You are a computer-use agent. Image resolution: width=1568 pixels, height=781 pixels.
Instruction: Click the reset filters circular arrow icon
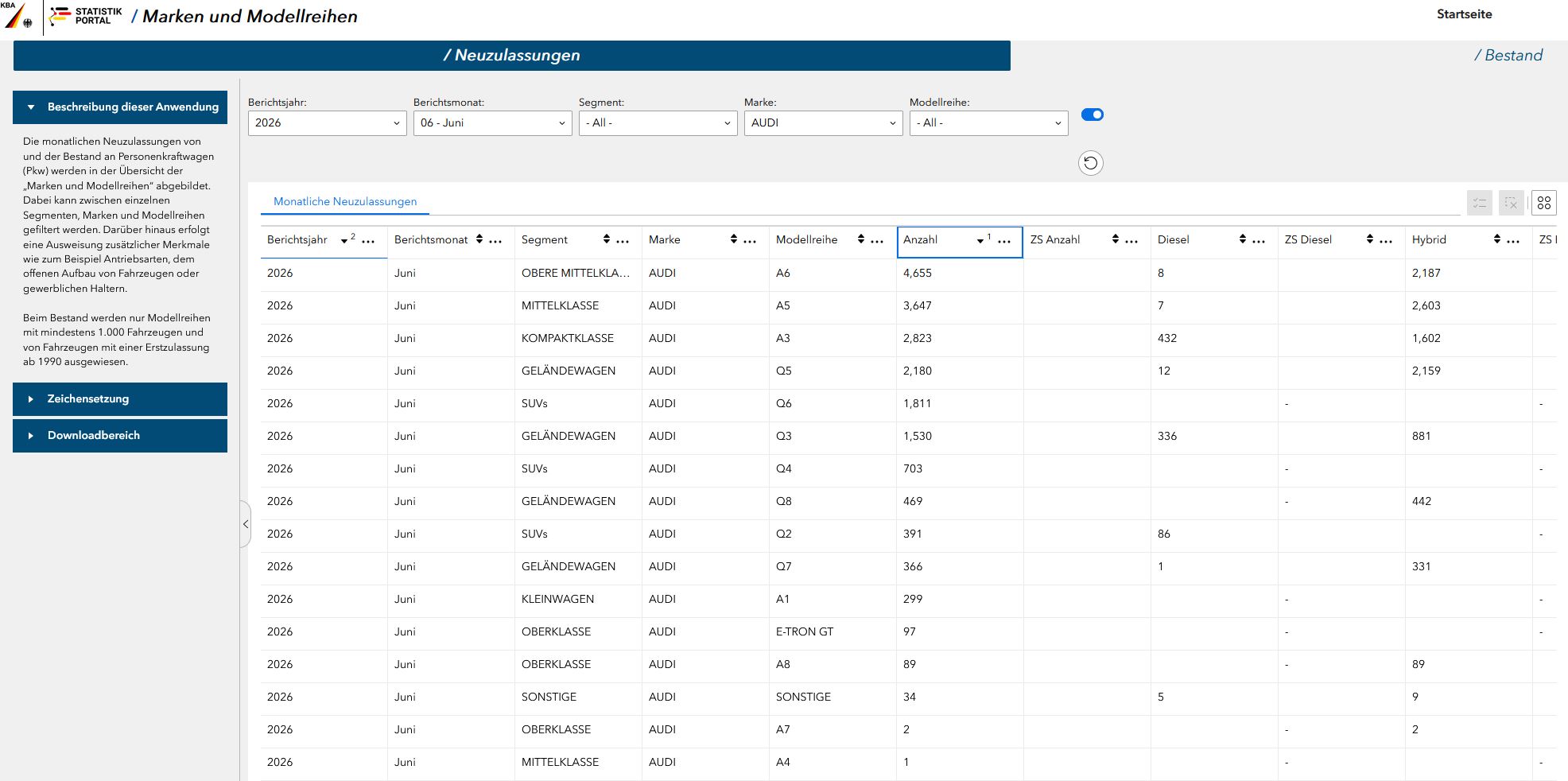point(1091,163)
